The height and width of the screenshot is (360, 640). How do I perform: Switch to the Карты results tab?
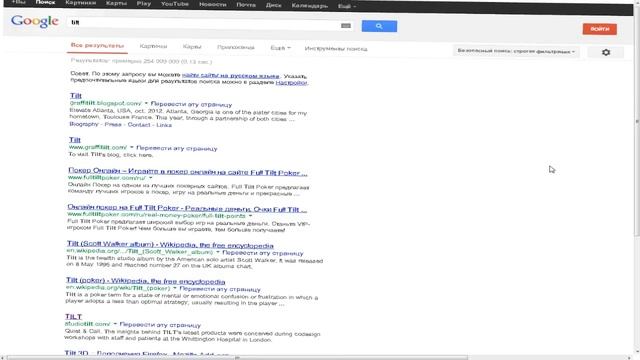192,47
